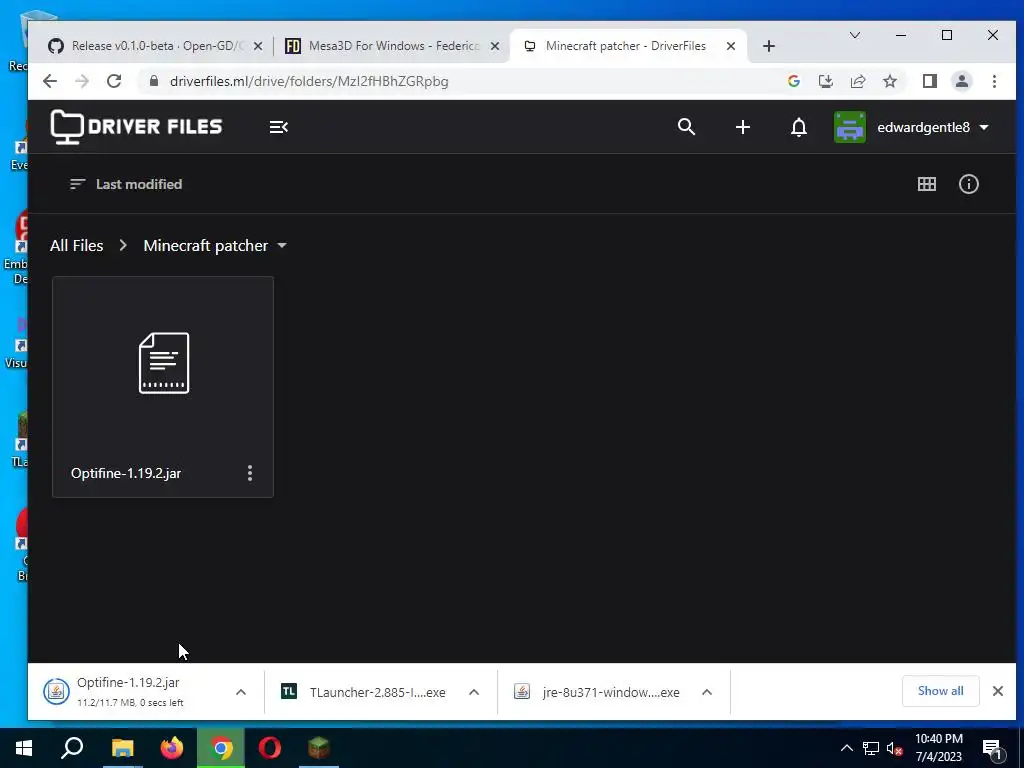Open the taskbar clock and date
Viewport: 1024px width, 768px height.
pos(938,748)
